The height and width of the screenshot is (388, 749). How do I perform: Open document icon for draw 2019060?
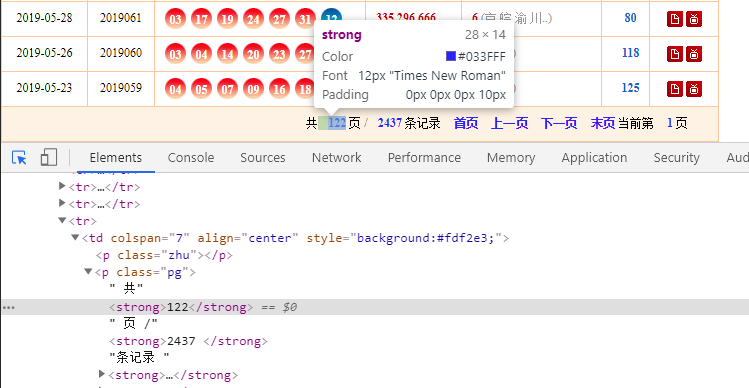click(x=674, y=54)
